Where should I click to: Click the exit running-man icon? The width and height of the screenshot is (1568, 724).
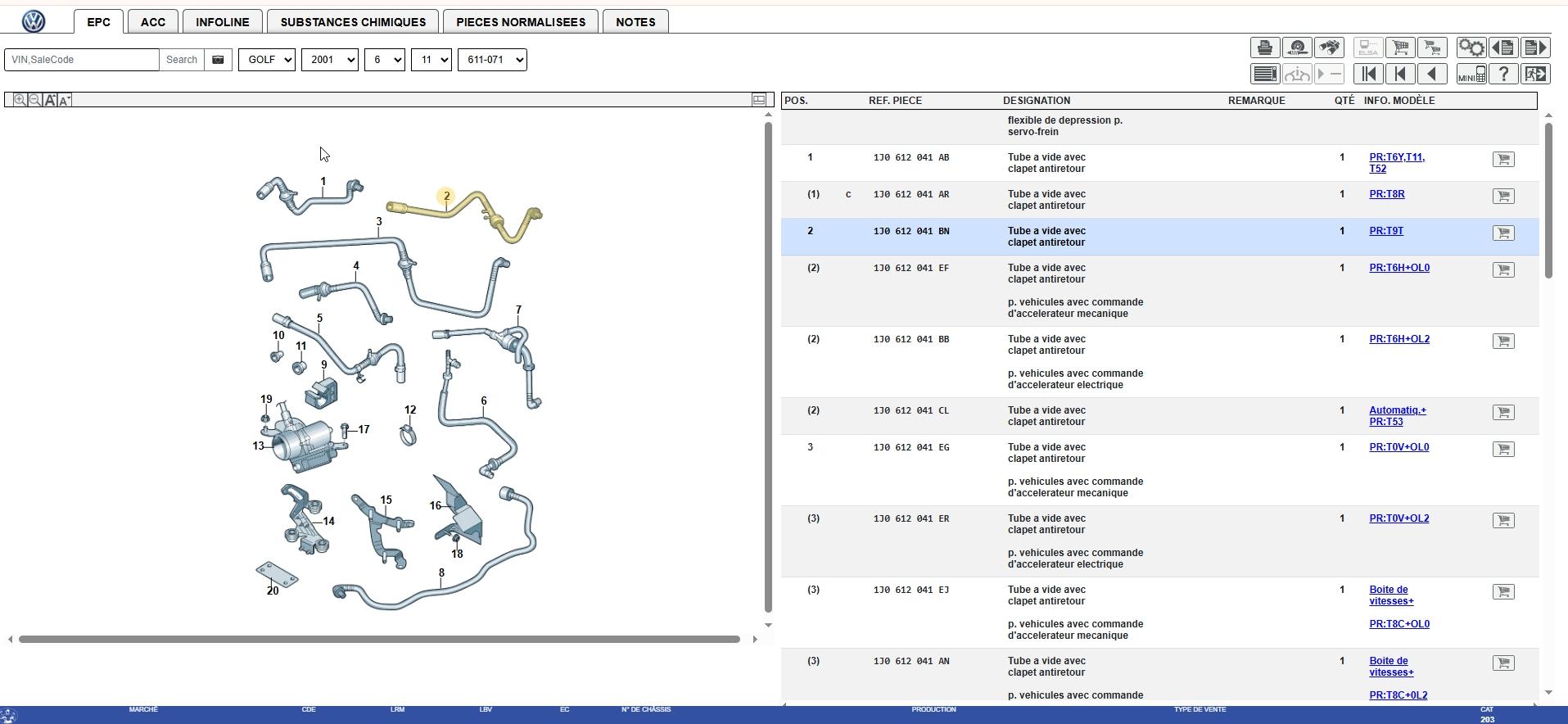tap(1535, 74)
